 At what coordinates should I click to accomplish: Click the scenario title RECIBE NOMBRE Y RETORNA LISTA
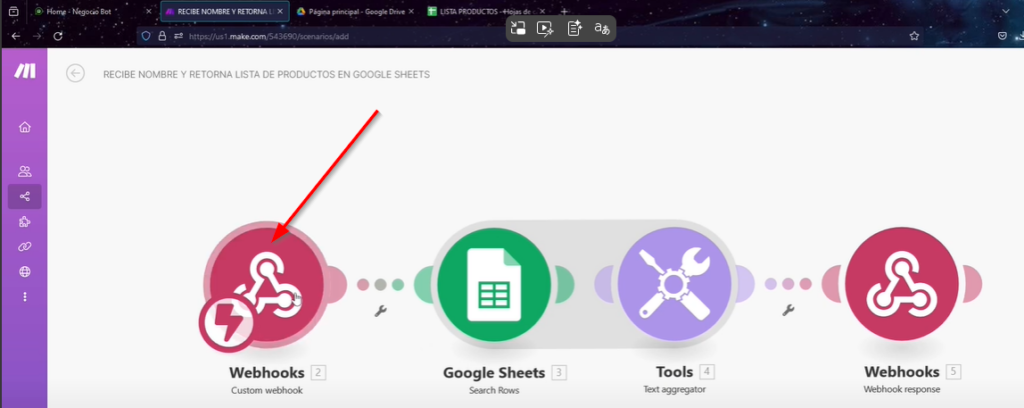point(266,74)
